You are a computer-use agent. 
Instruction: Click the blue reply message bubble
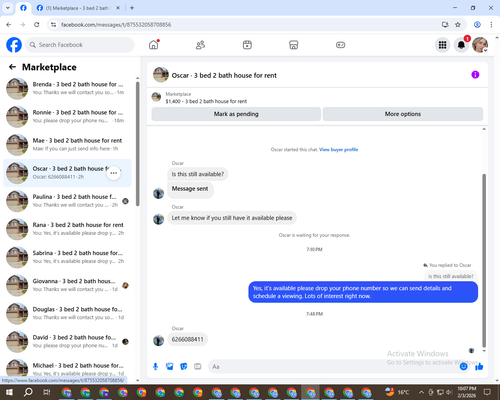click(x=363, y=292)
